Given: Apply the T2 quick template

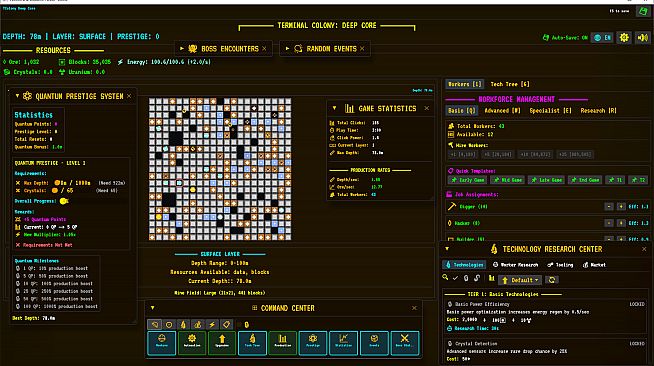Looking at the screenshot, I should click(637, 180).
